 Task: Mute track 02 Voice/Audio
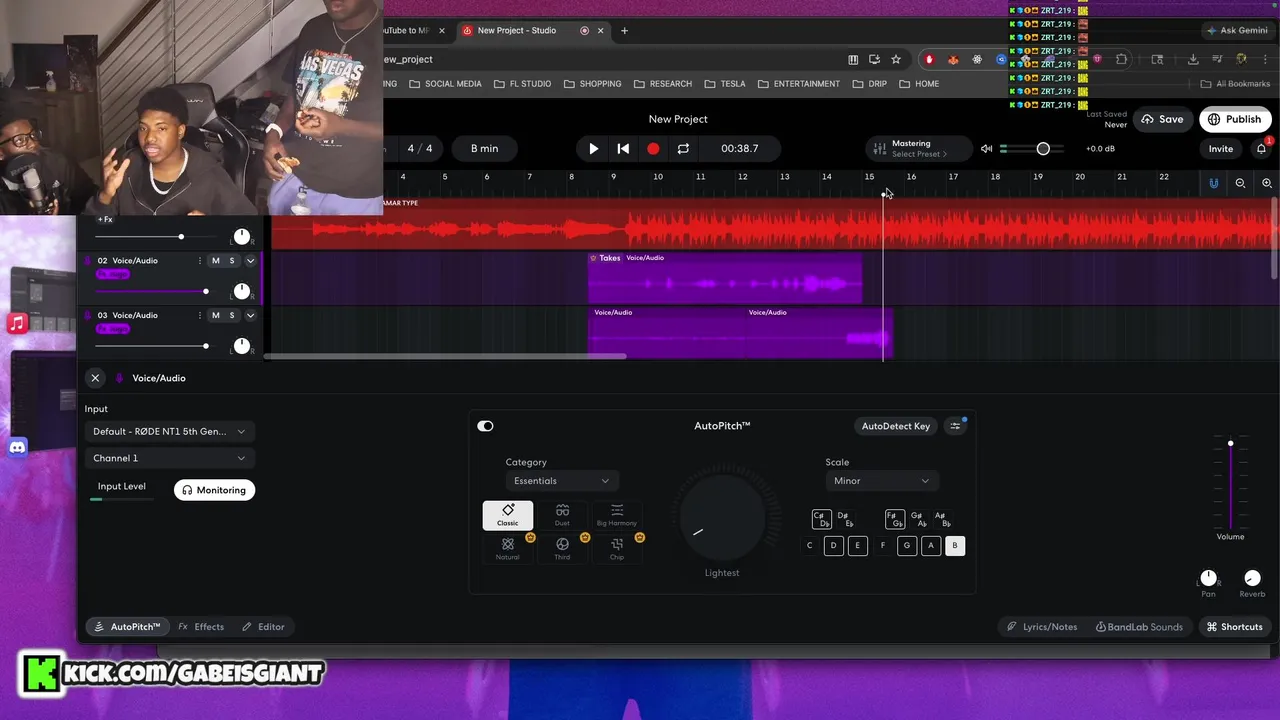pyautogui.click(x=215, y=261)
